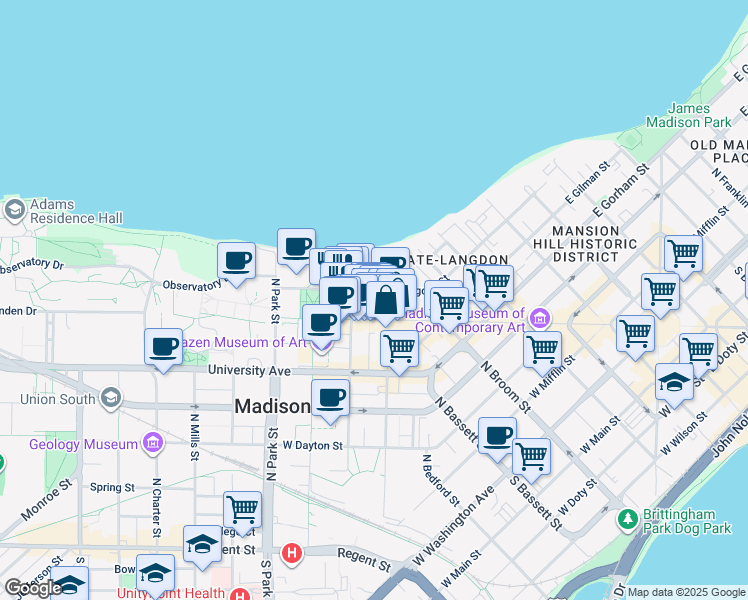
Task: Select the Madison Museum of Contemporary Art icon
Action: pos(540,318)
